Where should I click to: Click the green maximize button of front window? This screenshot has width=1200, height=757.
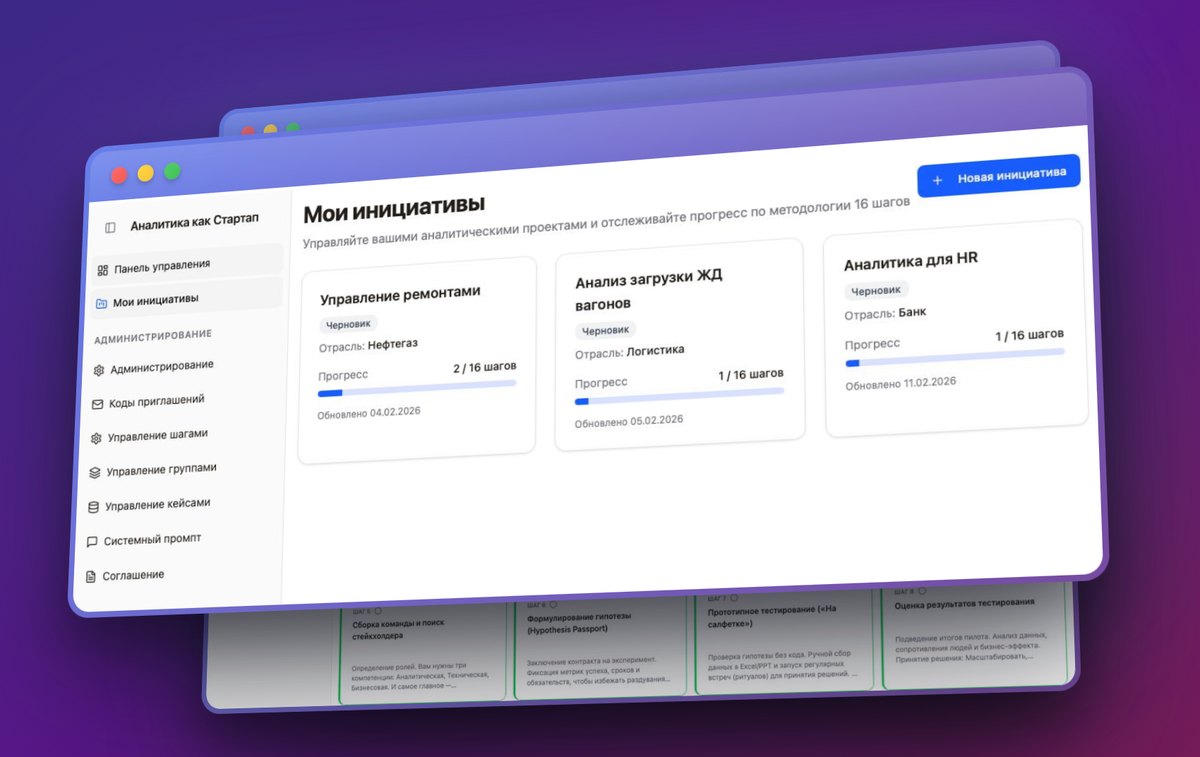pyautogui.click(x=172, y=171)
